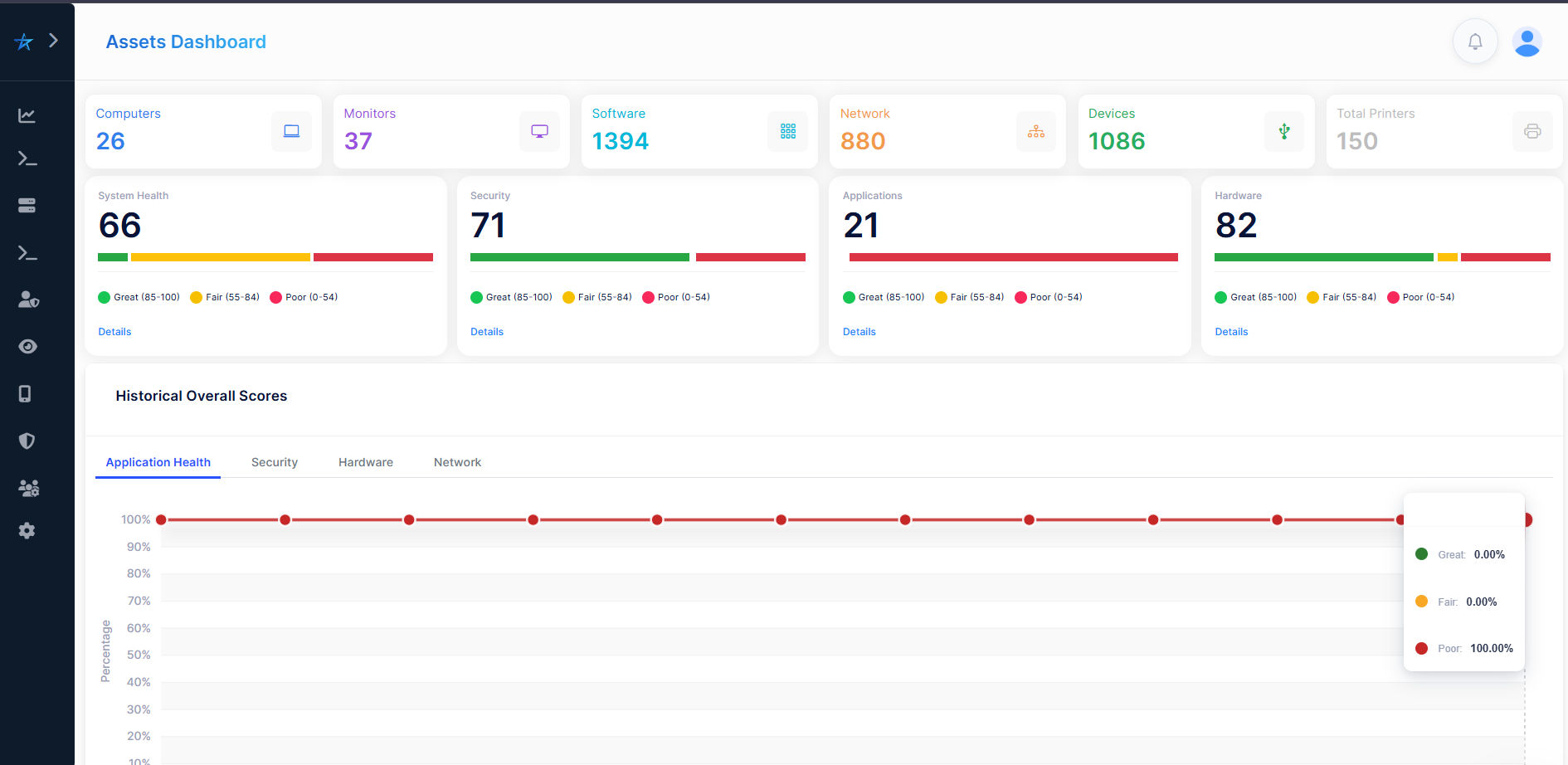Image resolution: width=1568 pixels, height=765 pixels.
Task: Open the mobile device sidebar icon
Action: coord(26,393)
